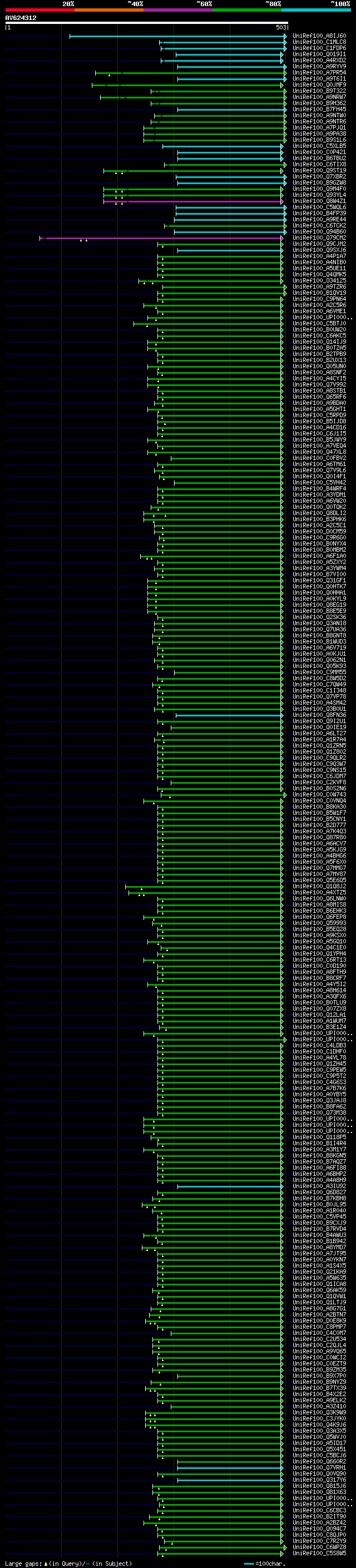Open hit UniRef100_A7VEQ4
The height and width of the screenshot is (1568, 356).
click(319, 446)
